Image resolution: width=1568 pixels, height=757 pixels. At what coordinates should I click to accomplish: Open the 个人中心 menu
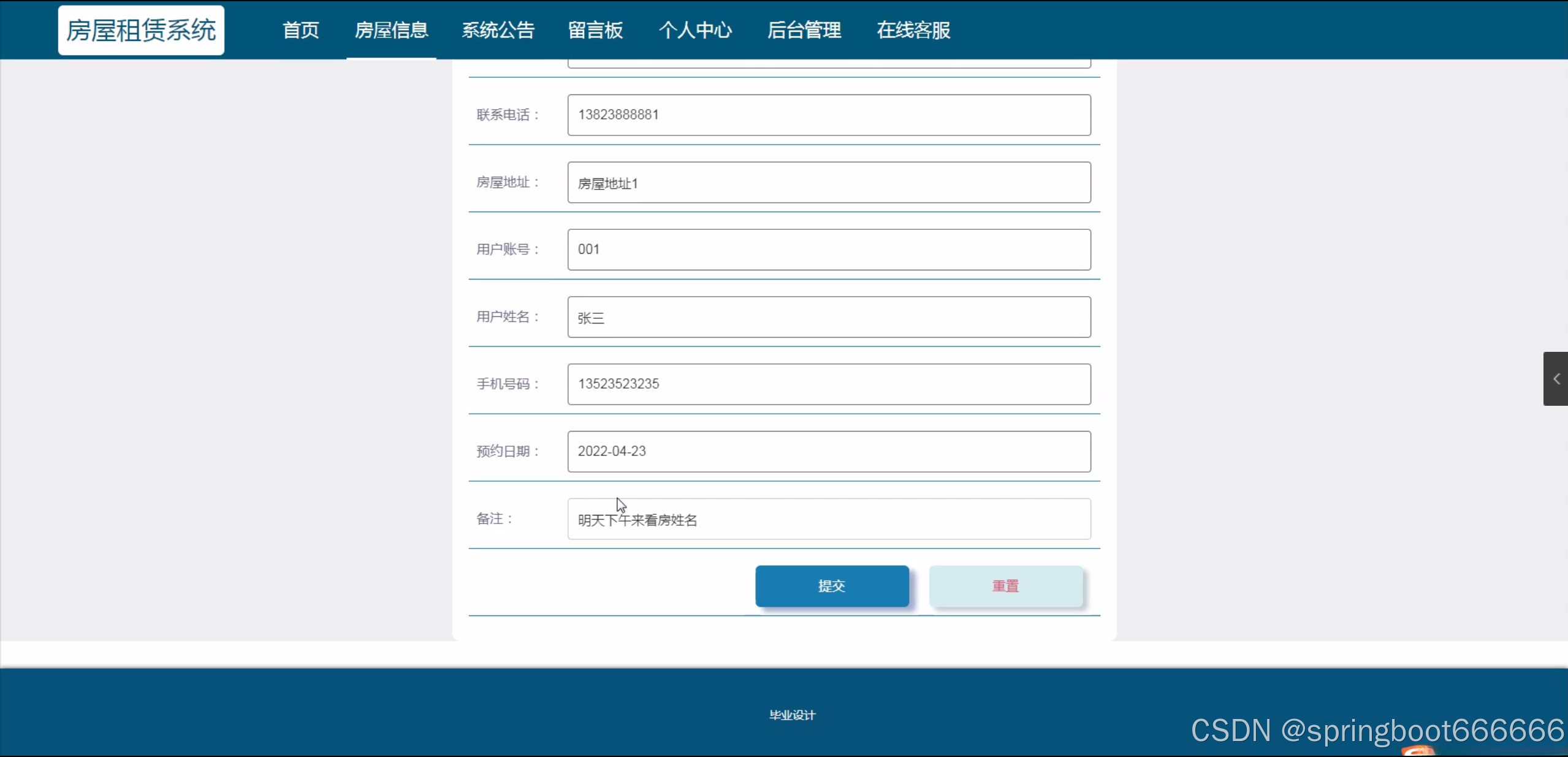click(x=695, y=30)
